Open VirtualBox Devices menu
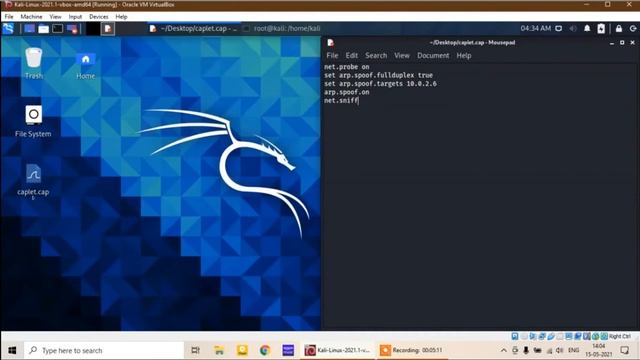The height and width of the screenshot is (360, 640). [x=99, y=17]
